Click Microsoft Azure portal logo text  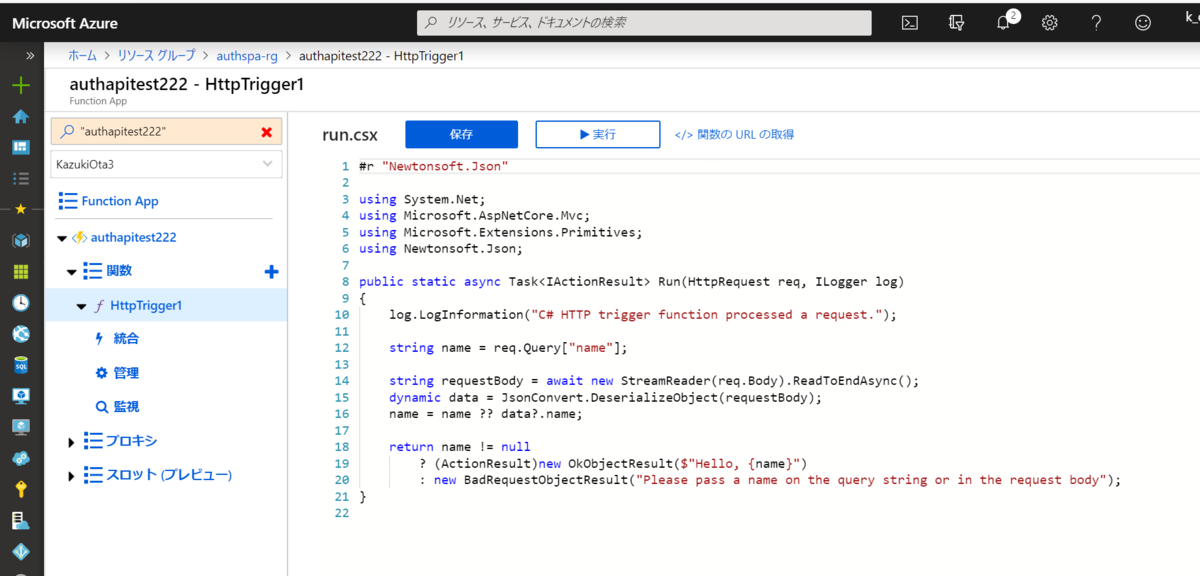65,22
